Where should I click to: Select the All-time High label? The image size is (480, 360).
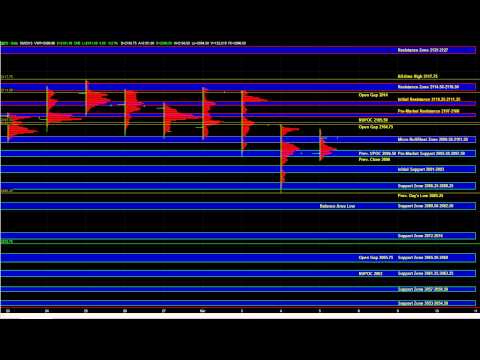pyautogui.click(x=417, y=76)
